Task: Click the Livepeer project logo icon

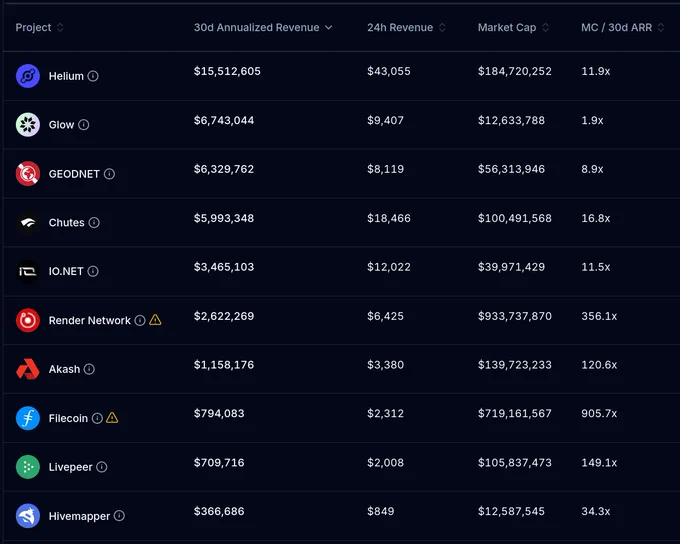Action: click(28, 467)
